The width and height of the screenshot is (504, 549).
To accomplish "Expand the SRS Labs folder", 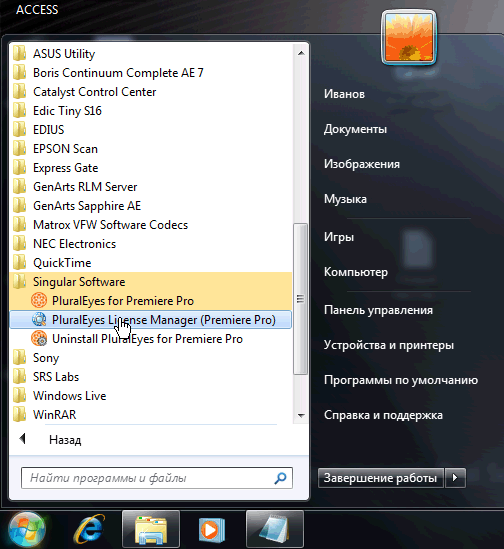I will pyautogui.click(x=151, y=377).
